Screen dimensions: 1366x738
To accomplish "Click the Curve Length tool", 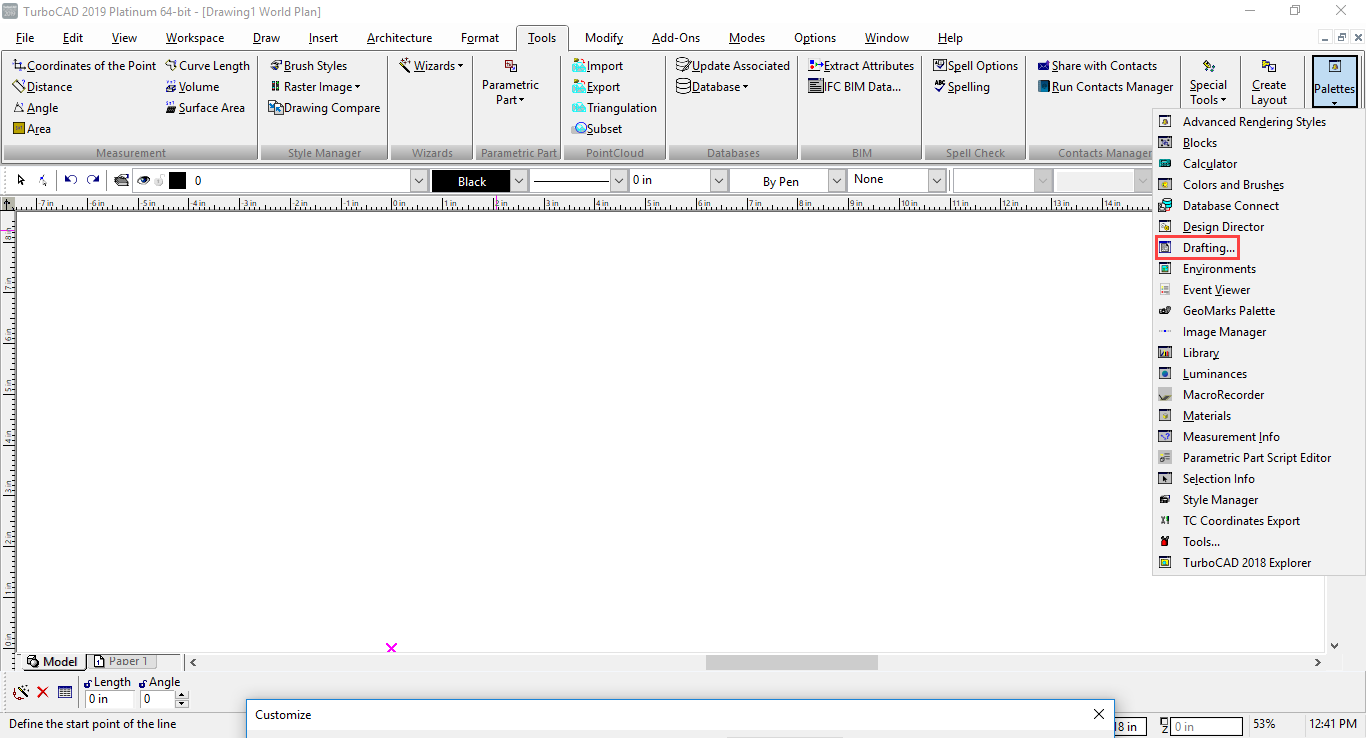I will [207, 66].
